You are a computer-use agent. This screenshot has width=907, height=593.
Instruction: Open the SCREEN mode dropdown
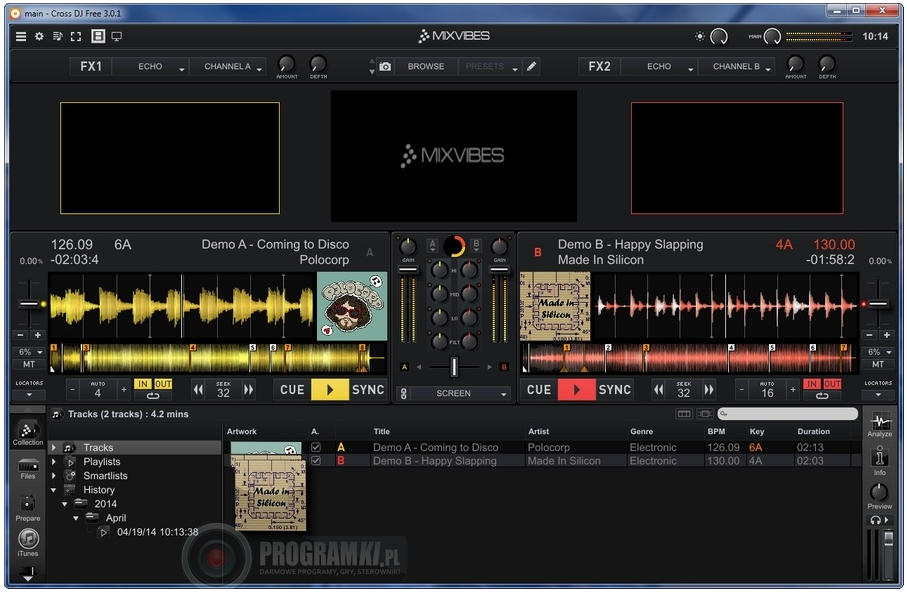coord(460,393)
